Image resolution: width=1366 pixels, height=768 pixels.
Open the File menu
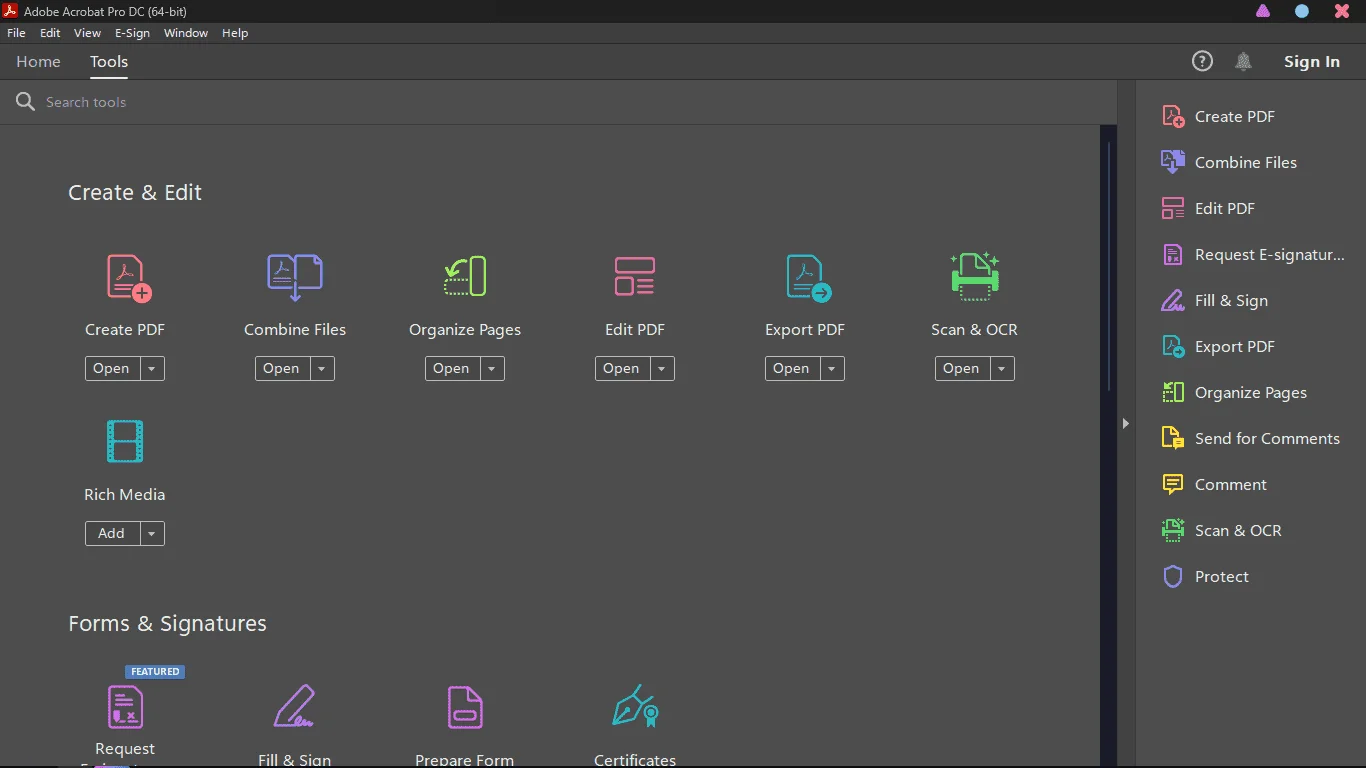coord(16,33)
